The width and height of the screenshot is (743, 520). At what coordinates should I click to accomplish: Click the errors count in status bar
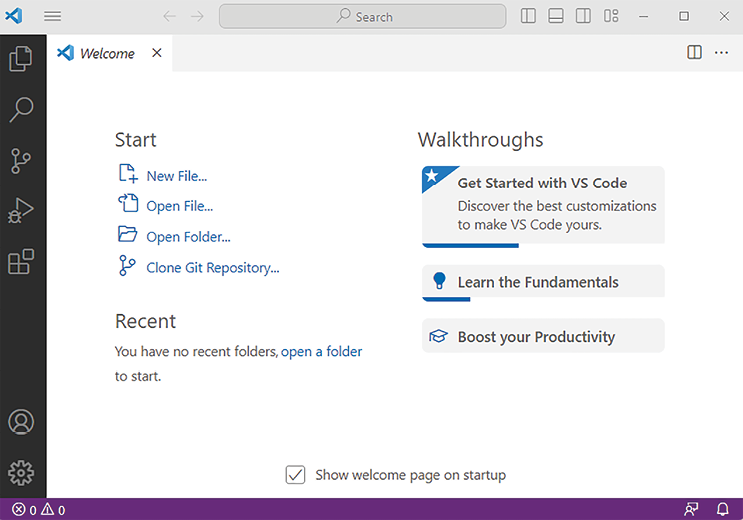pyautogui.click(x=24, y=510)
